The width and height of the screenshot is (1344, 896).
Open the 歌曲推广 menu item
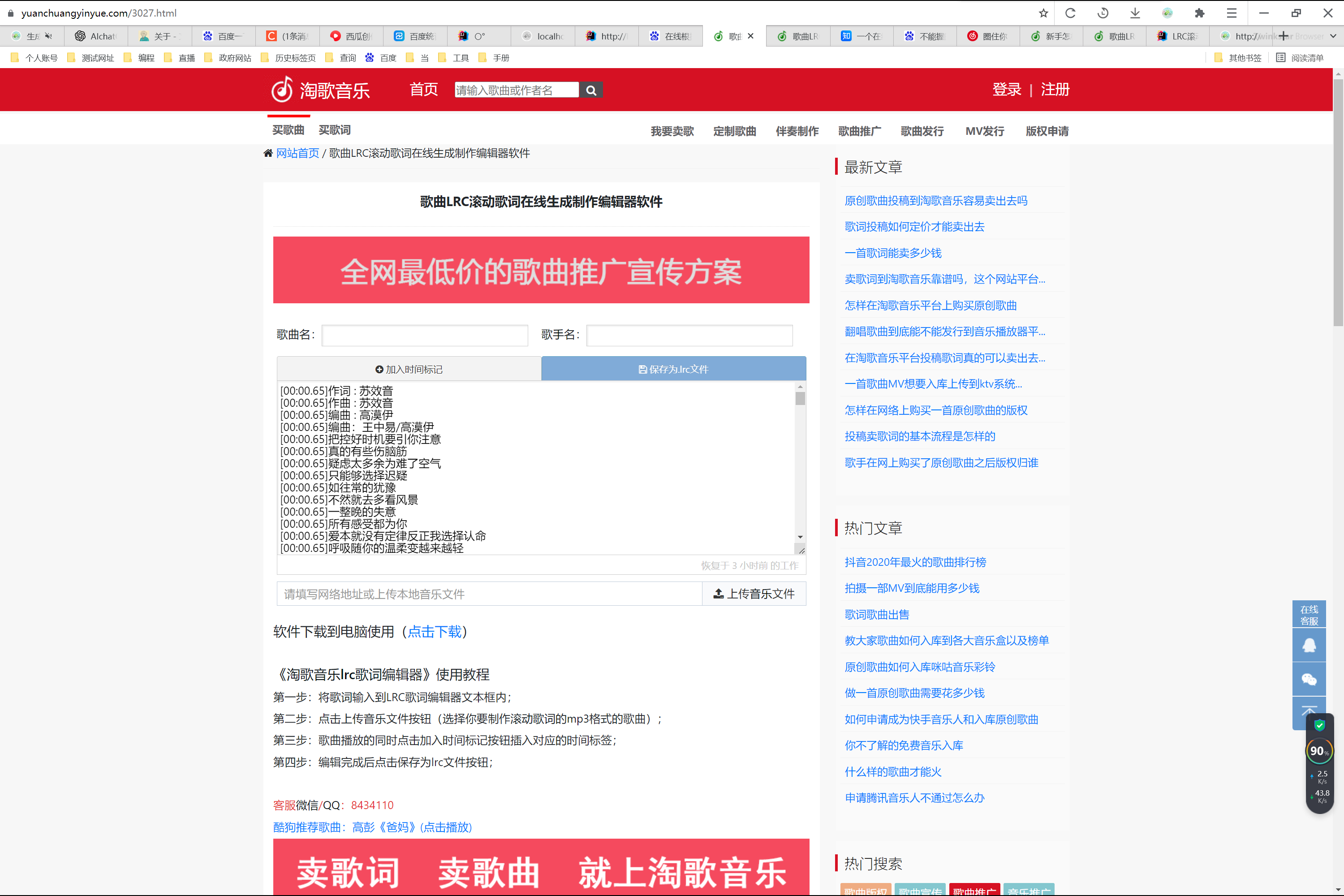pyautogui.click(x=859, y=131)
